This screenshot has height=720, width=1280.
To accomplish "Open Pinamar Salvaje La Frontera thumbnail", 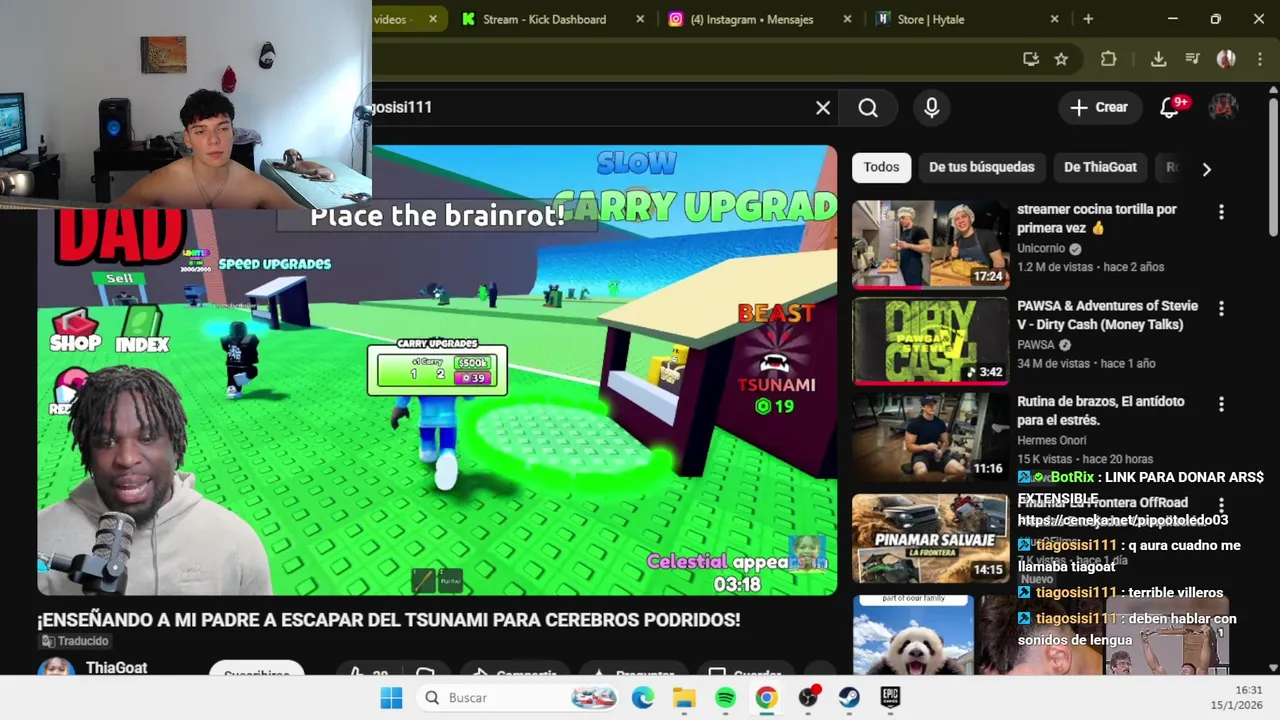I will pyautogui.click(x=931, y=539).
